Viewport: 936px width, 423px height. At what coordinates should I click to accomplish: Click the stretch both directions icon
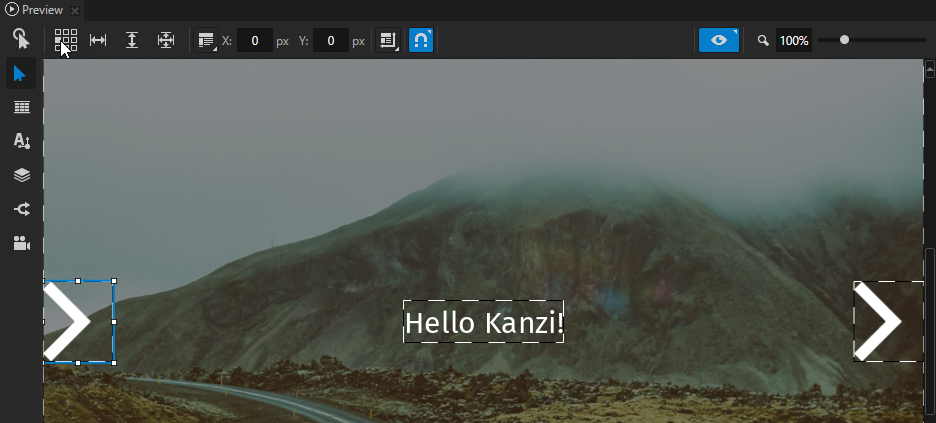[166, 41]
